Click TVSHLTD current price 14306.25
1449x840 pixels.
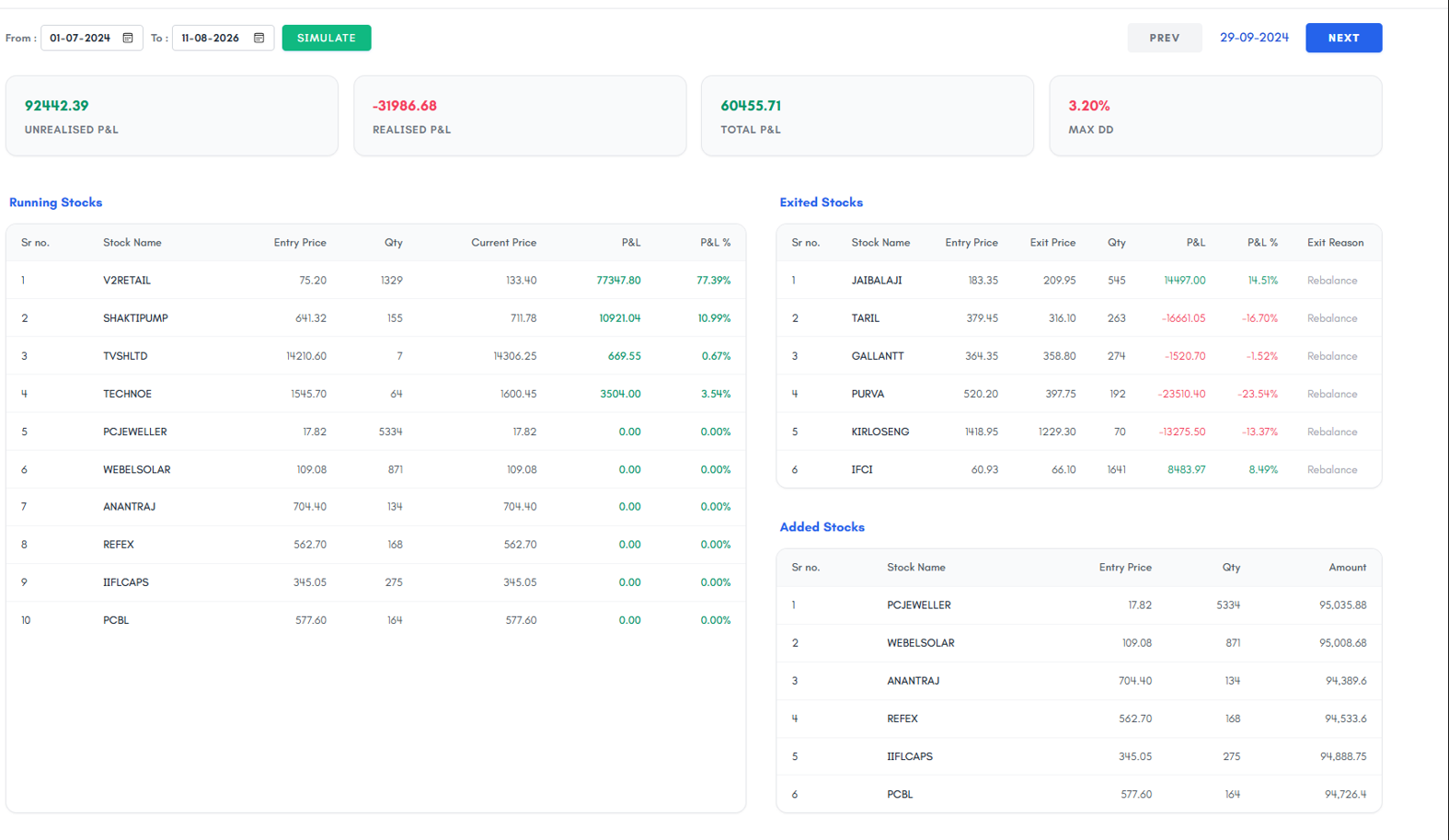514,356
